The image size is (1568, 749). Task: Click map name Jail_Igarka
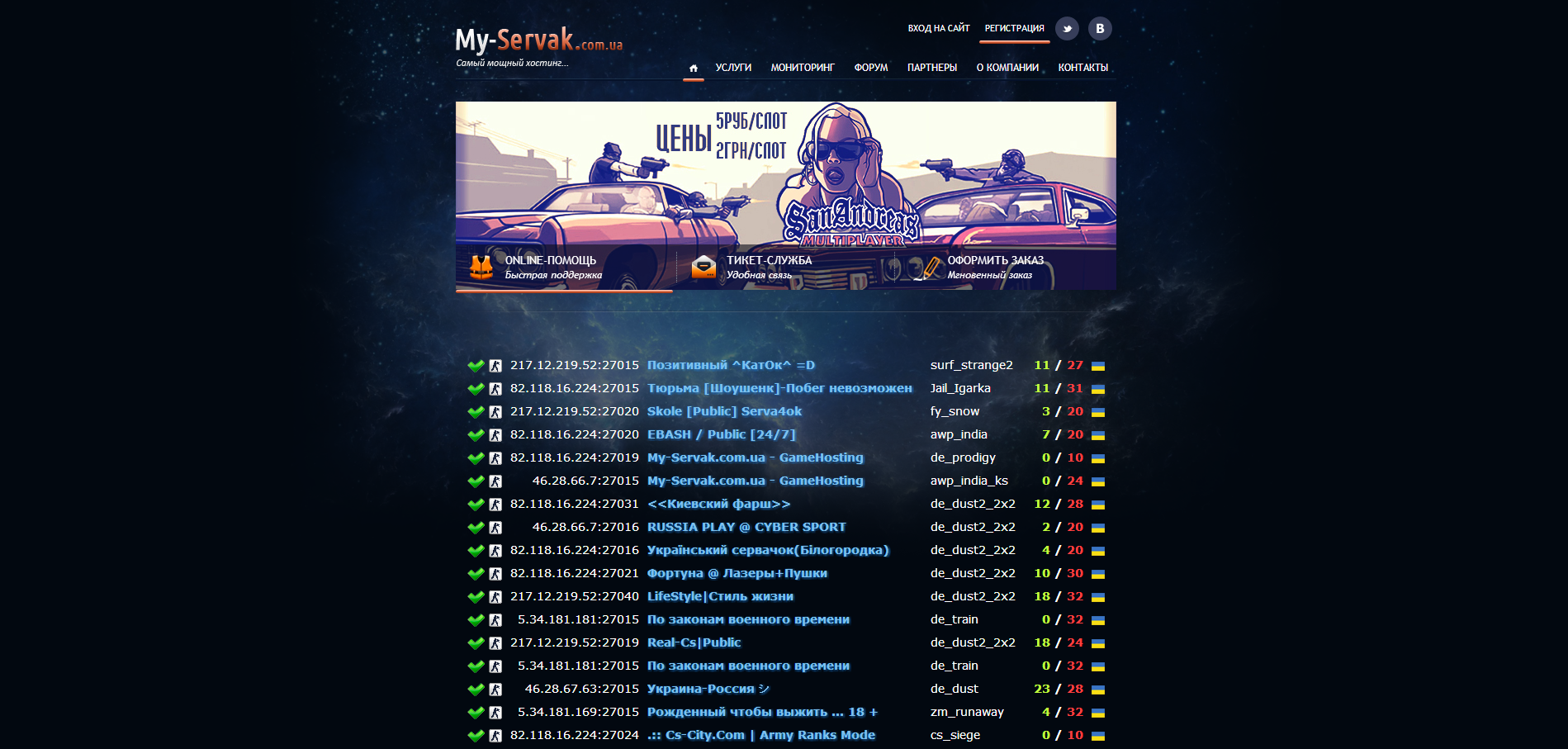pos(960,389)
